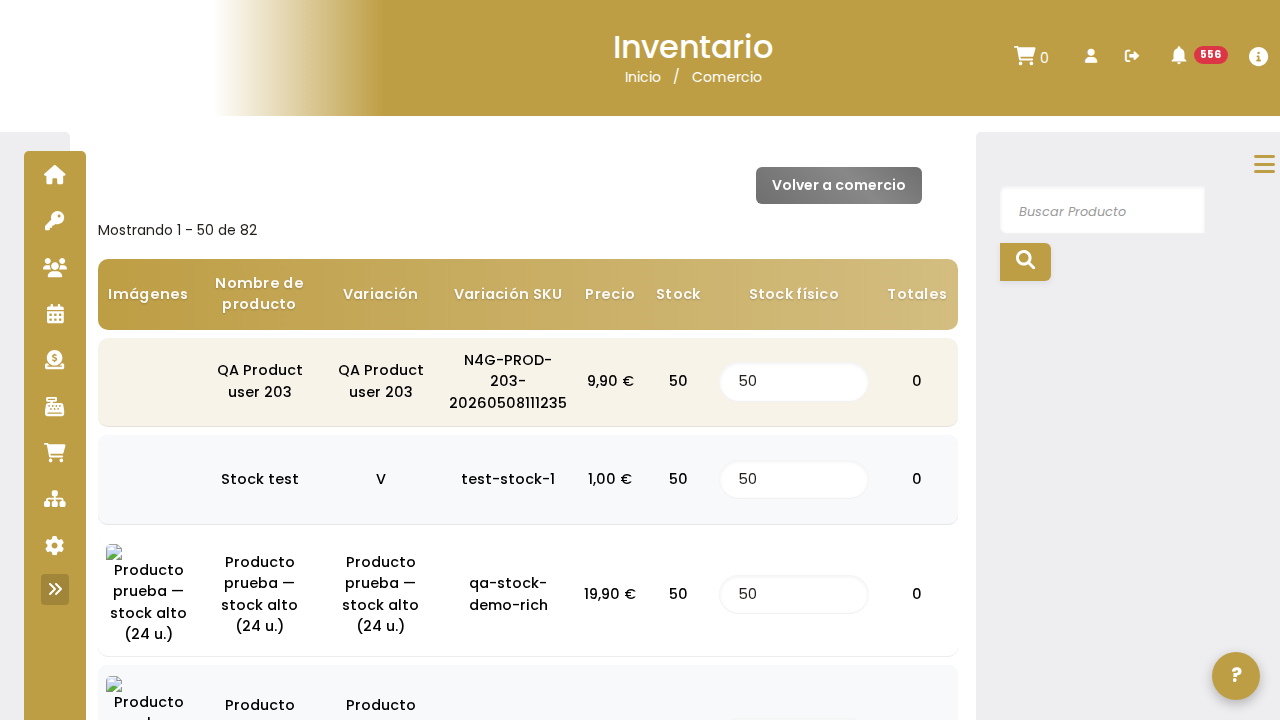Click the 556 notification badge

pyautogui.click(x=1211, y=55)
